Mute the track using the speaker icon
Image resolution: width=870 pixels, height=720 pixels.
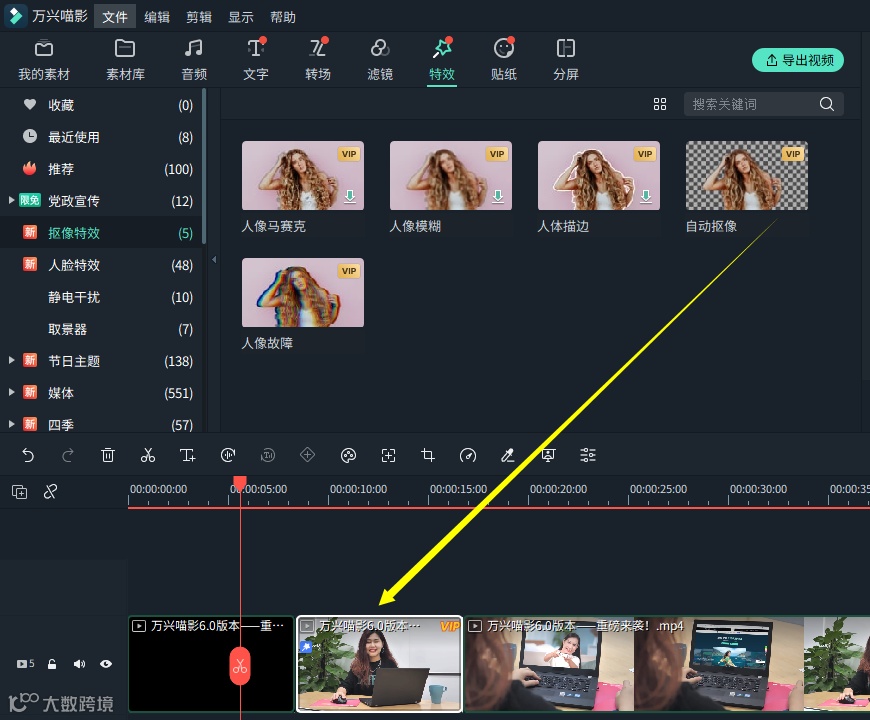(79, 664)
